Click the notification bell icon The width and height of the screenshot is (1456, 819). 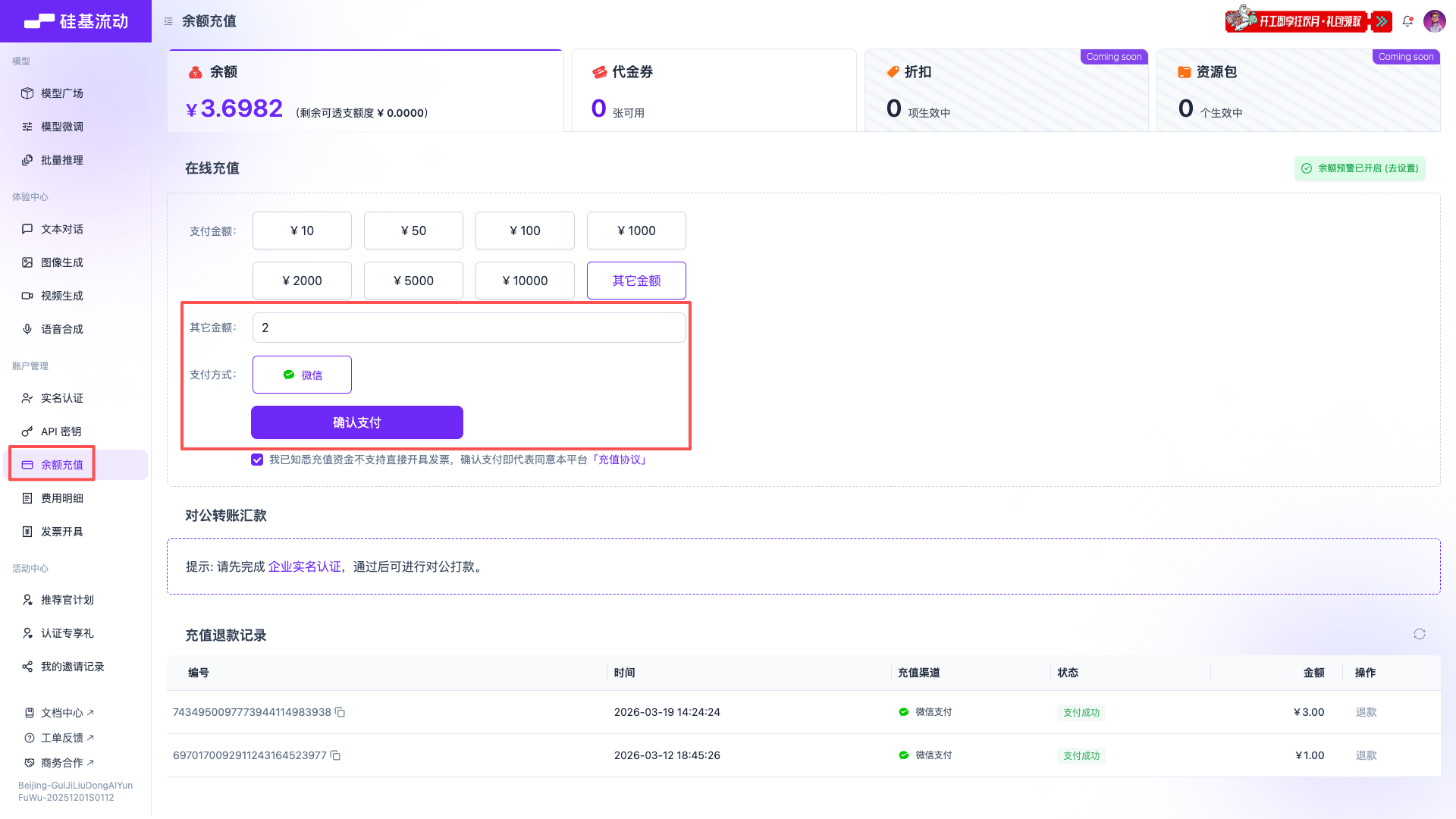1407,21
